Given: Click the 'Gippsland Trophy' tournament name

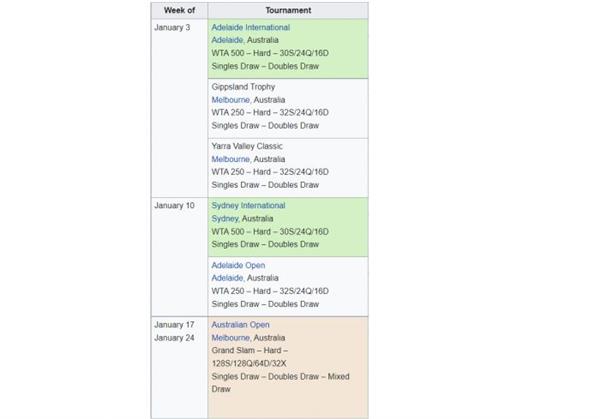Looking at the screenshot, I should [x=243, y=87].
